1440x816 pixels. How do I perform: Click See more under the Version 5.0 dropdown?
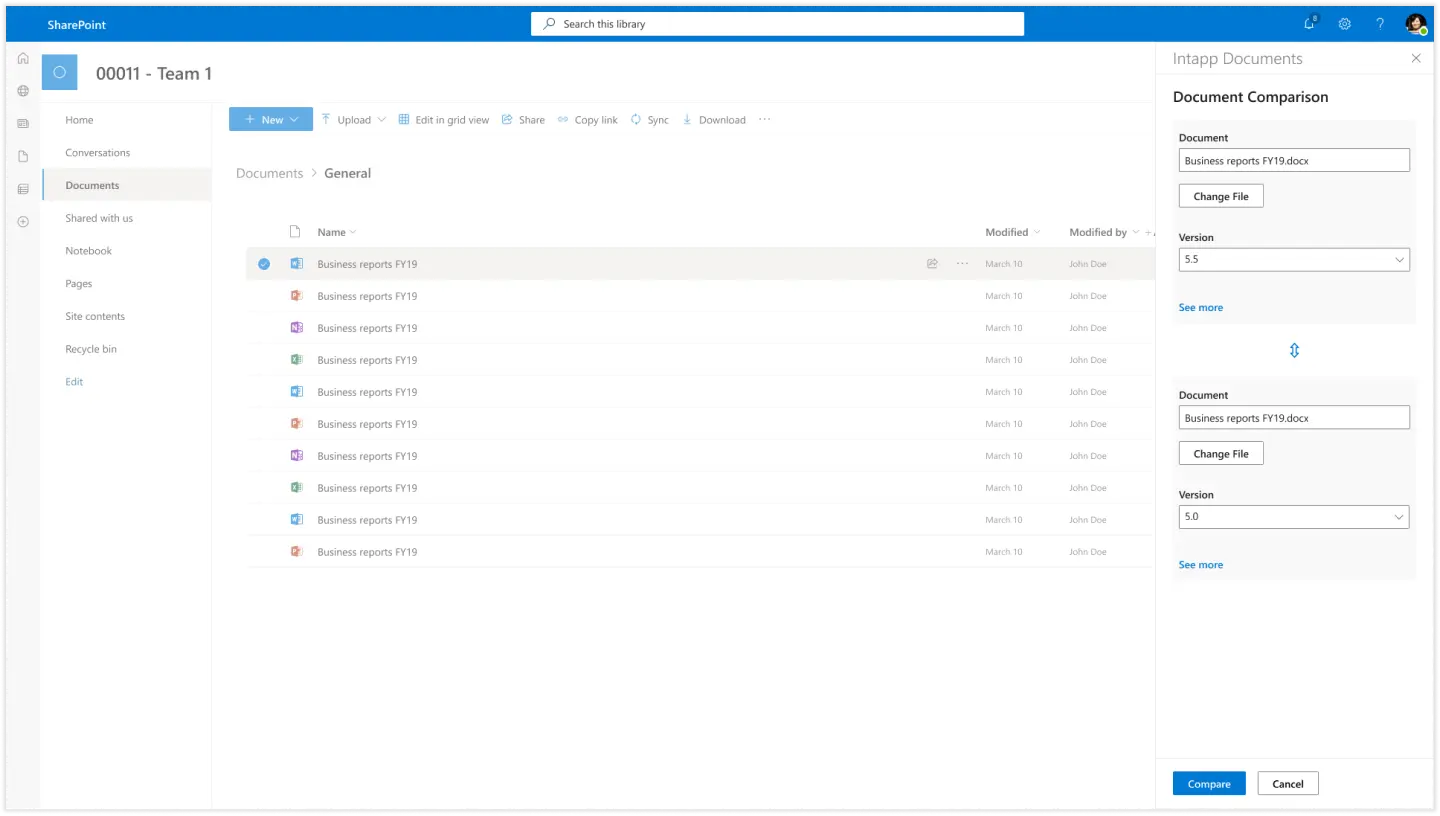1200,565
